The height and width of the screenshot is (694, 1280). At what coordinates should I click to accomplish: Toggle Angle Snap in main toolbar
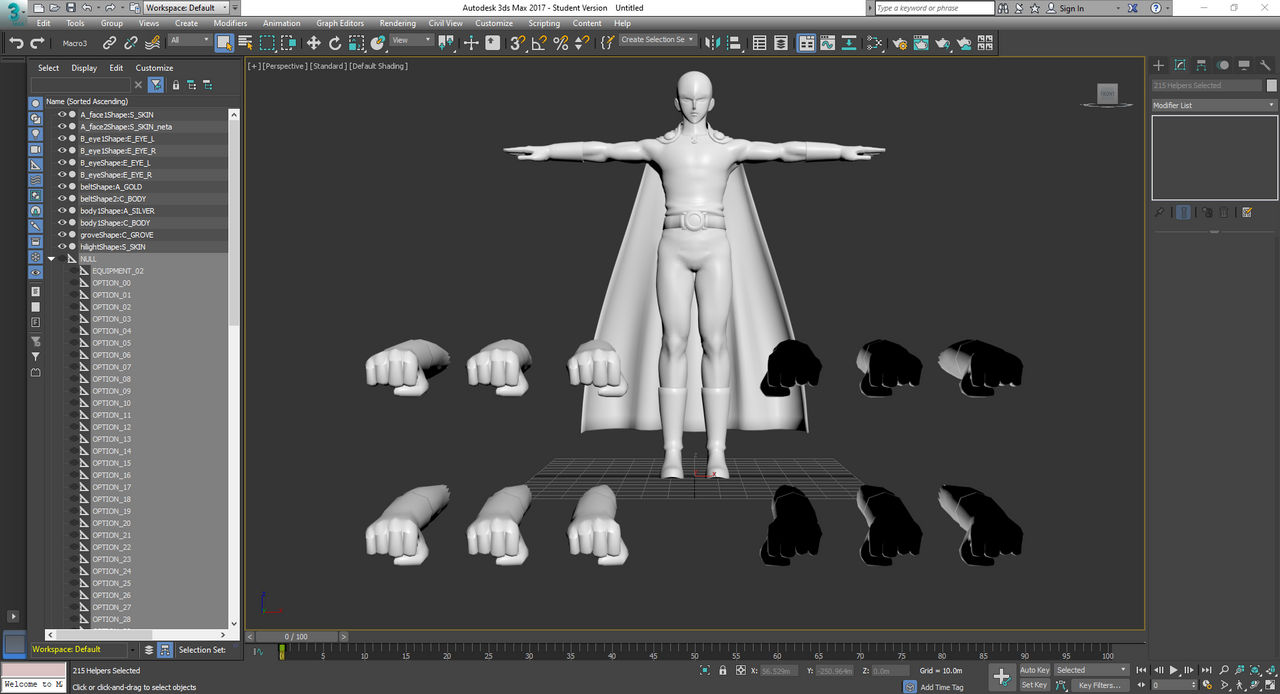pos(539,43)
